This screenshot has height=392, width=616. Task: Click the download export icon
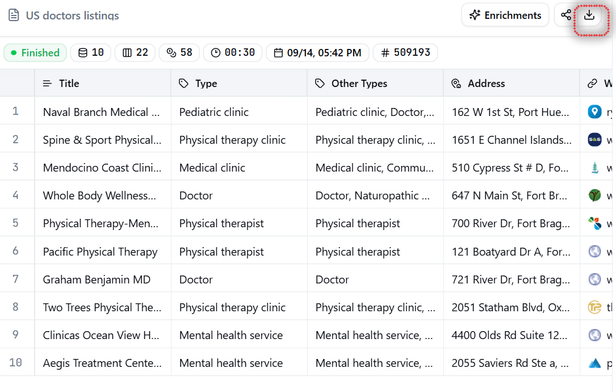589,15
